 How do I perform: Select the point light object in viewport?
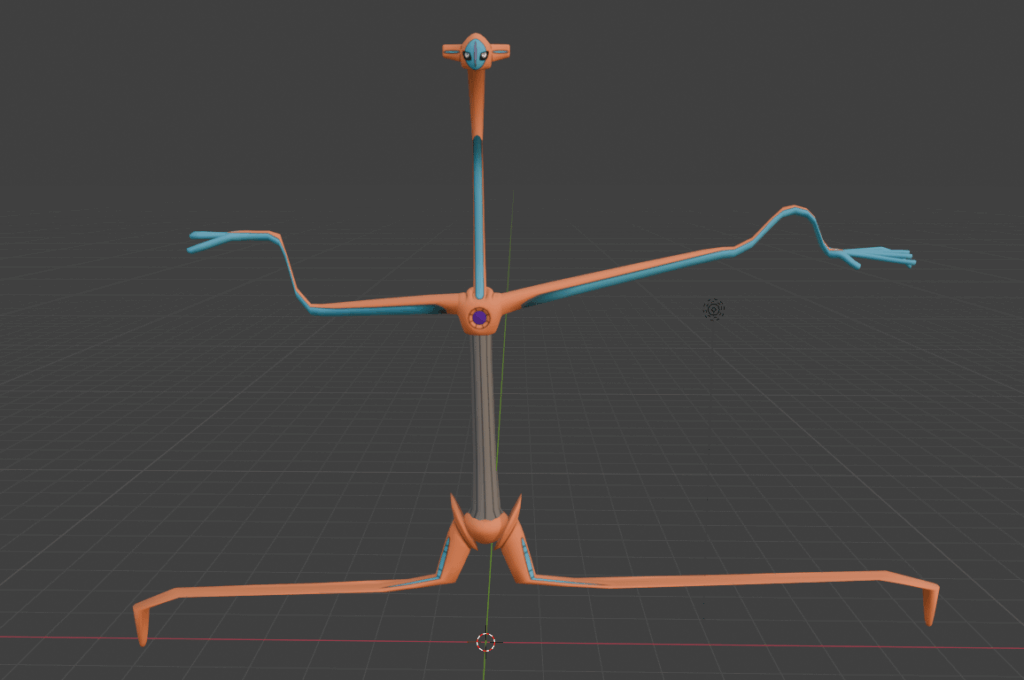714,309
